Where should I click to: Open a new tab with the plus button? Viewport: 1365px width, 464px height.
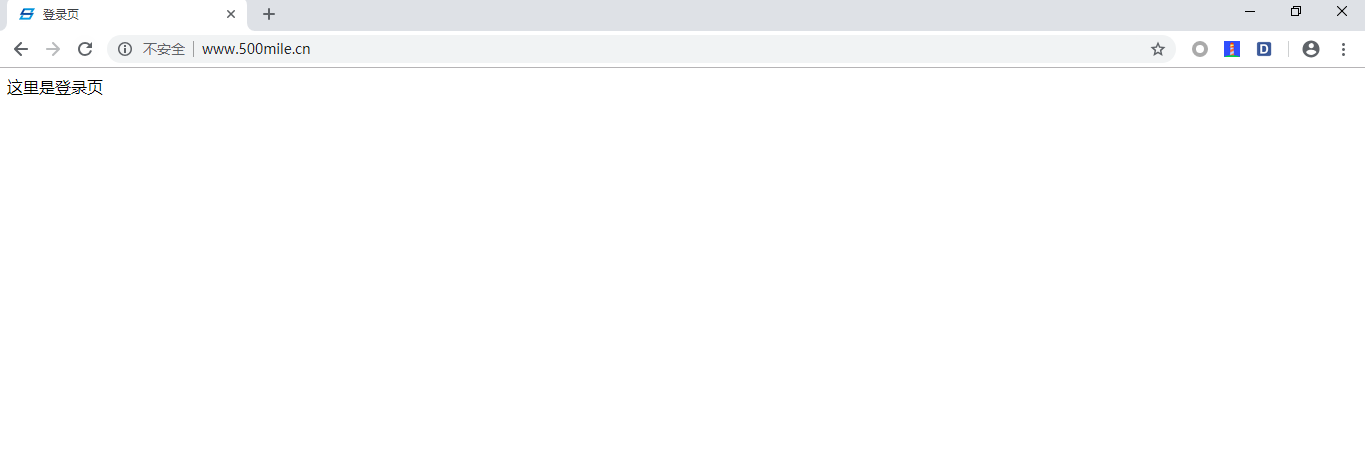click(x=269, y=14)
